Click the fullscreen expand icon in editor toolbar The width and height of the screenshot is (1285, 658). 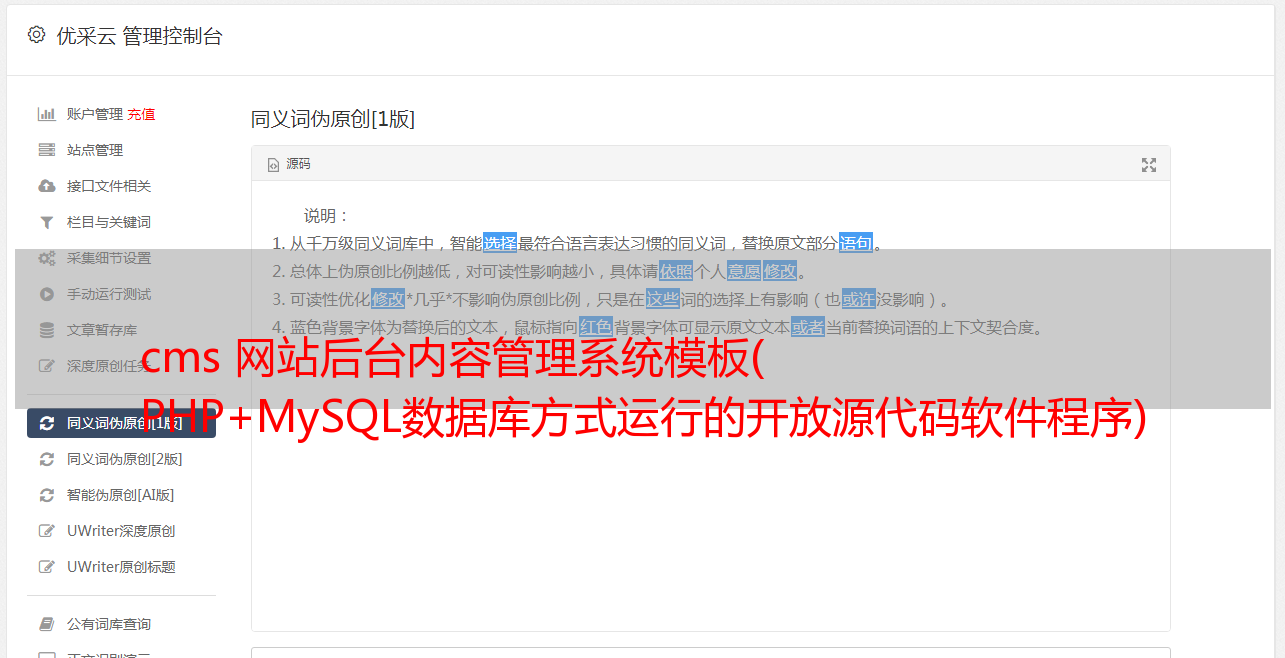(x=1149, y=165)
